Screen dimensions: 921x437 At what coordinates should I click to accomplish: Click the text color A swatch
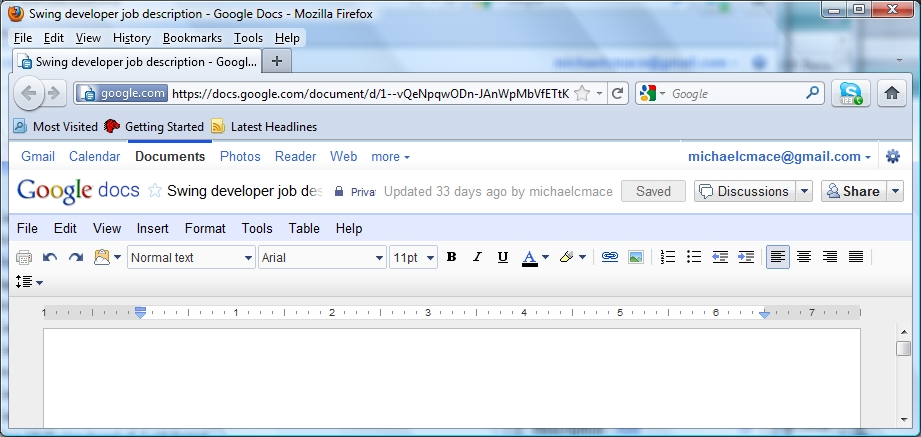coord(529,258)
